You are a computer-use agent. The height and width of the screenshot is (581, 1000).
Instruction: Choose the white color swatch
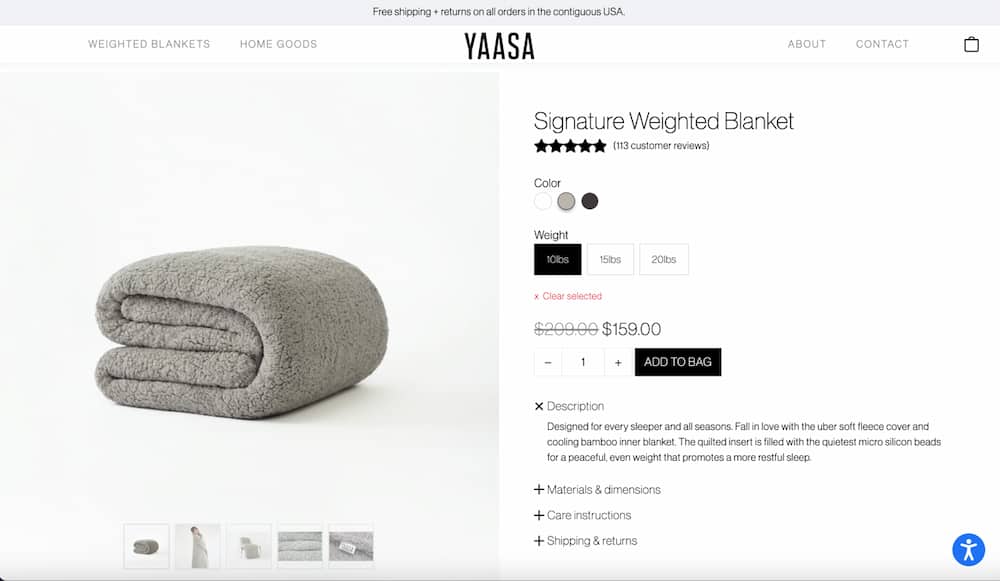543,202
